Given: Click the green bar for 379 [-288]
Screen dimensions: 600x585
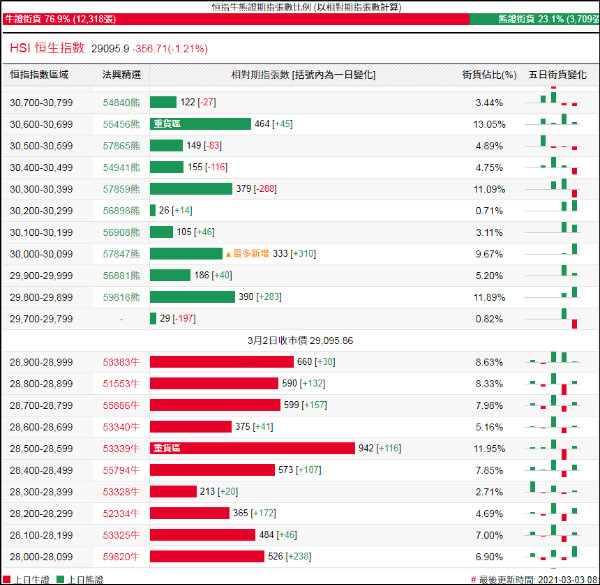Looking at the screenshot, I should click(x=191, y=189).
